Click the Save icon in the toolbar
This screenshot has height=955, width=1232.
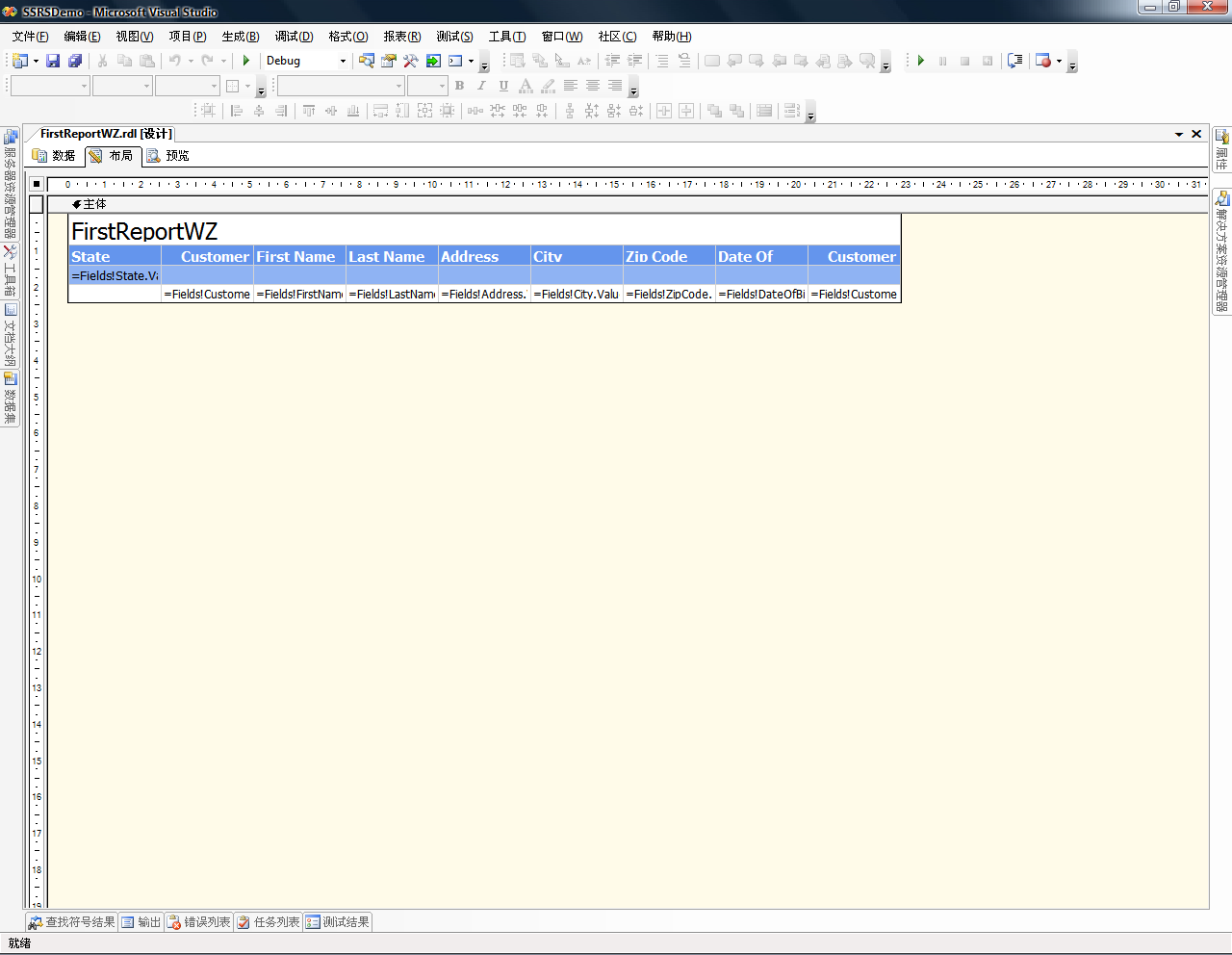pyautogui.click(x=53, y=61)
